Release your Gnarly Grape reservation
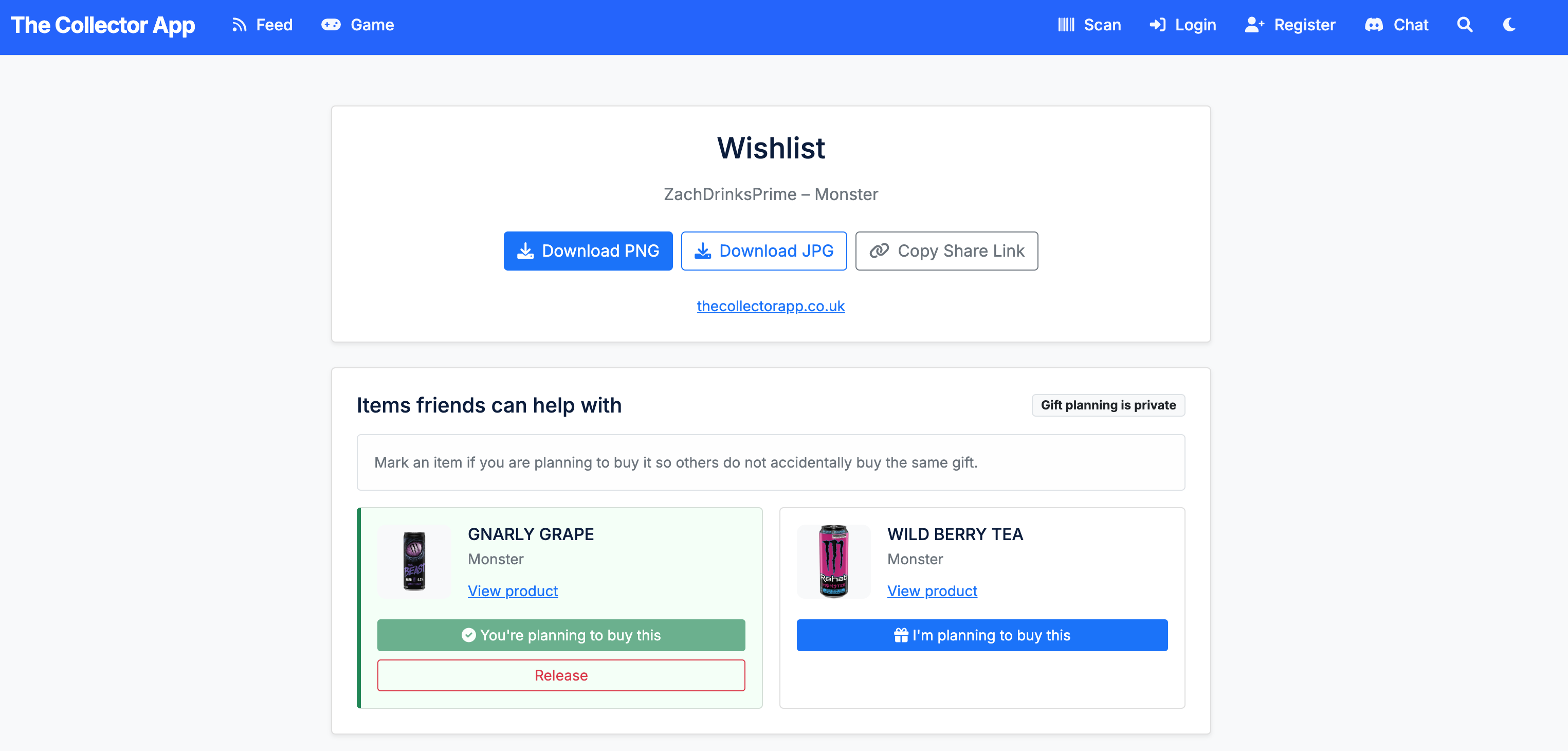Image resolution: width=1568 pixels, height=751 pixels. coord(560,675)
